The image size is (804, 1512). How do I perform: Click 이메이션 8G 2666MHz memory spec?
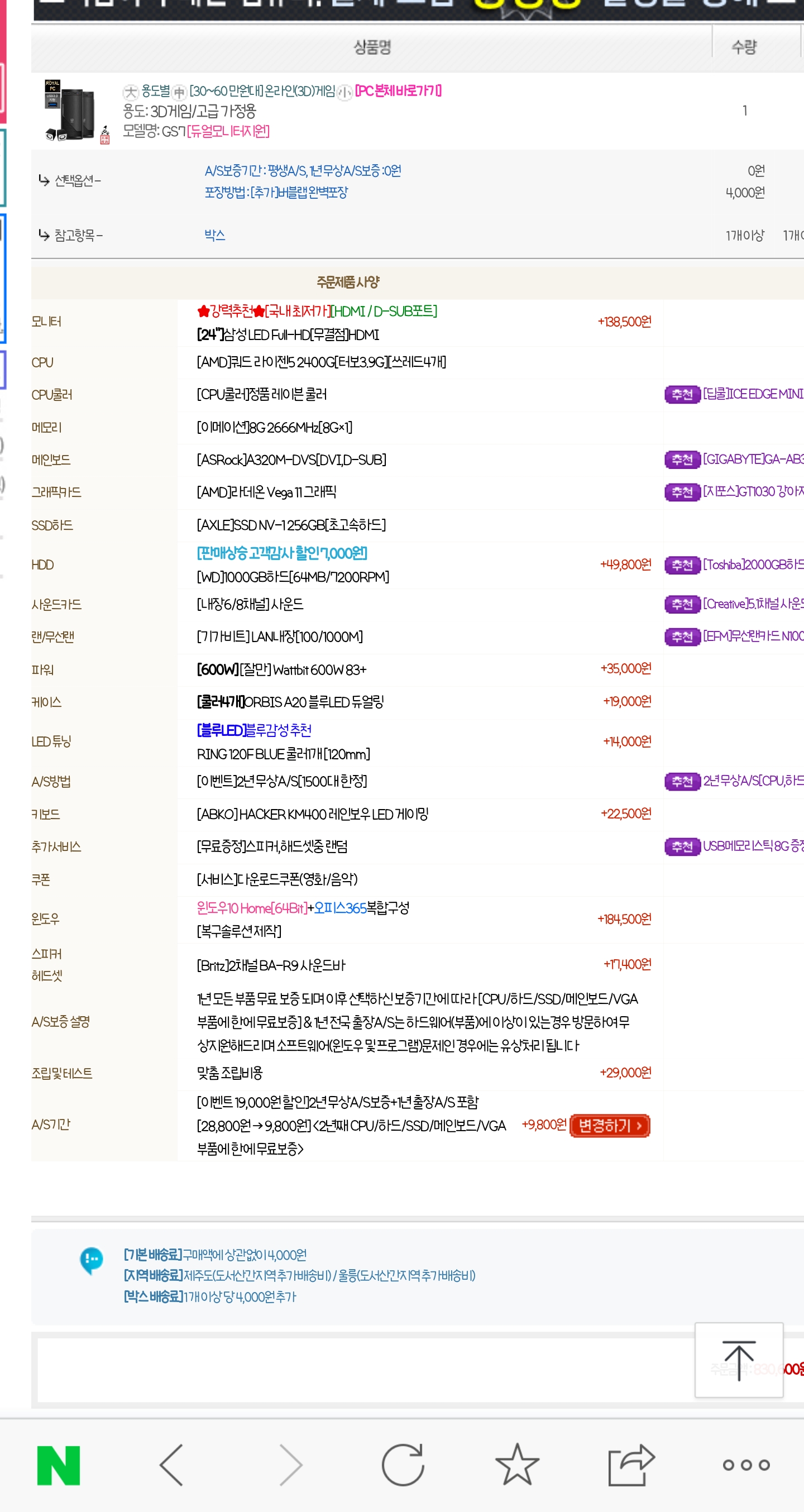point(274,427)
